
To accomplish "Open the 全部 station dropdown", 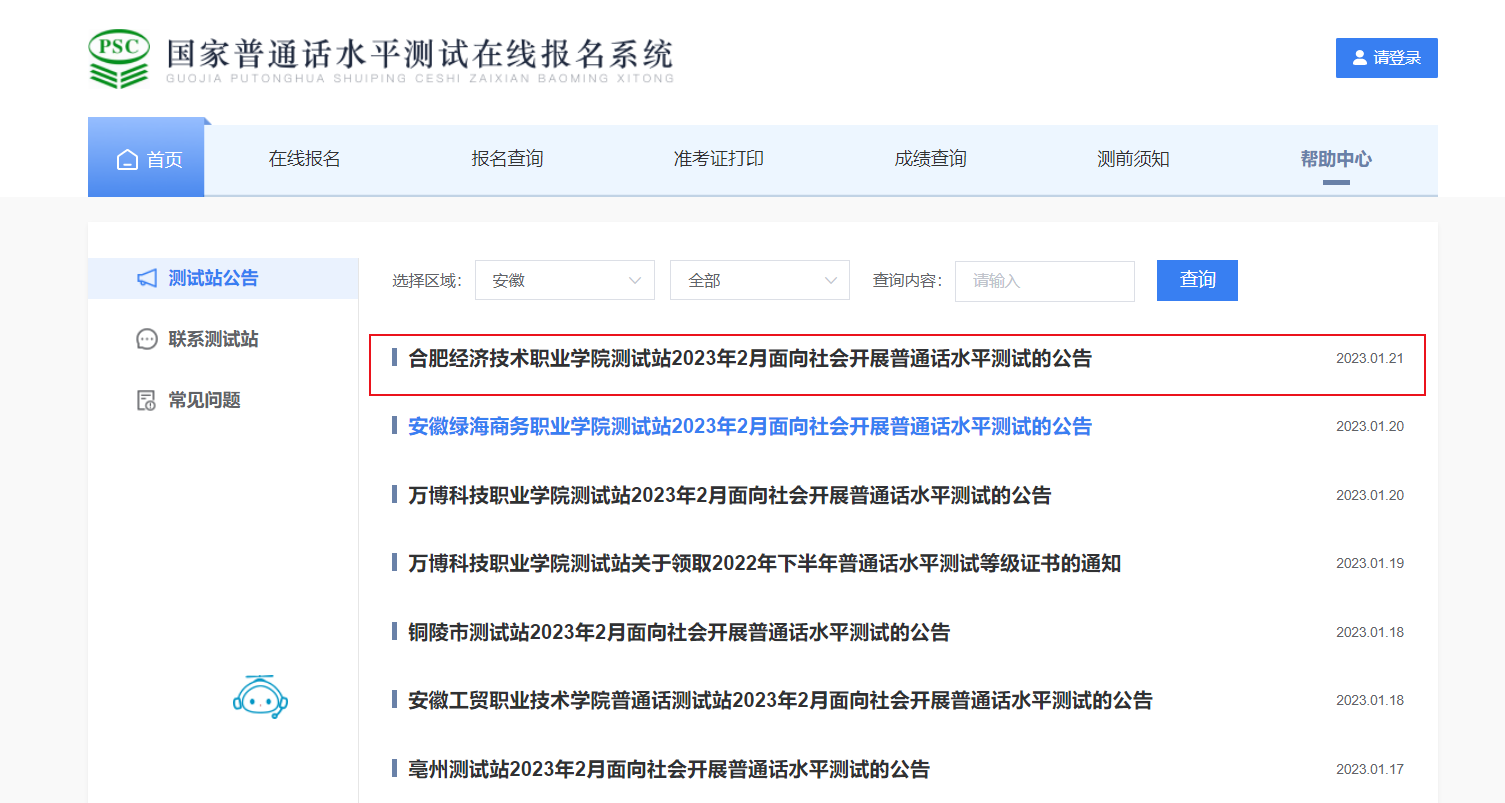I will [760, 281].
